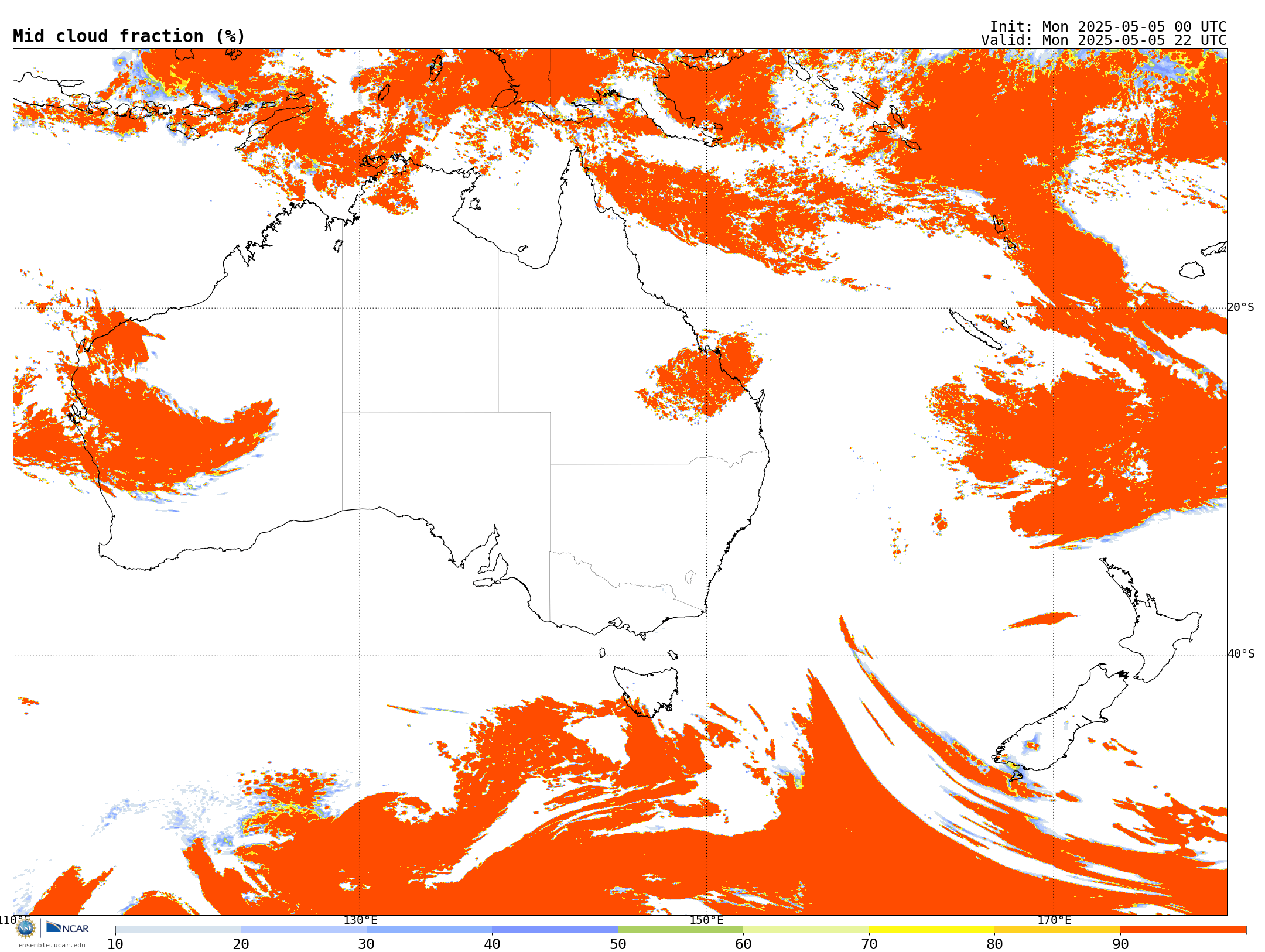The image size is (1265, 952).
Task: Click the 40°S latitude label
Action: click(x=1241, y=654)
